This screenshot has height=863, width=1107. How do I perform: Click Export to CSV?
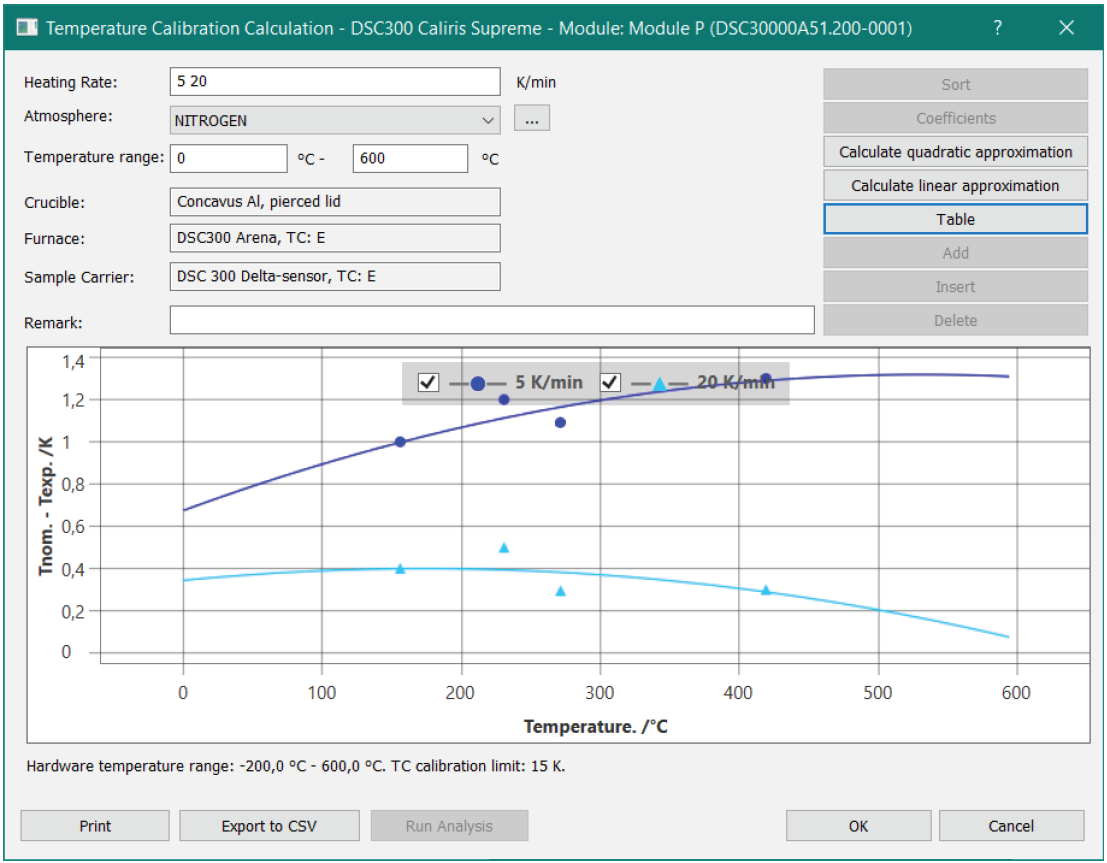click(269, 826)
